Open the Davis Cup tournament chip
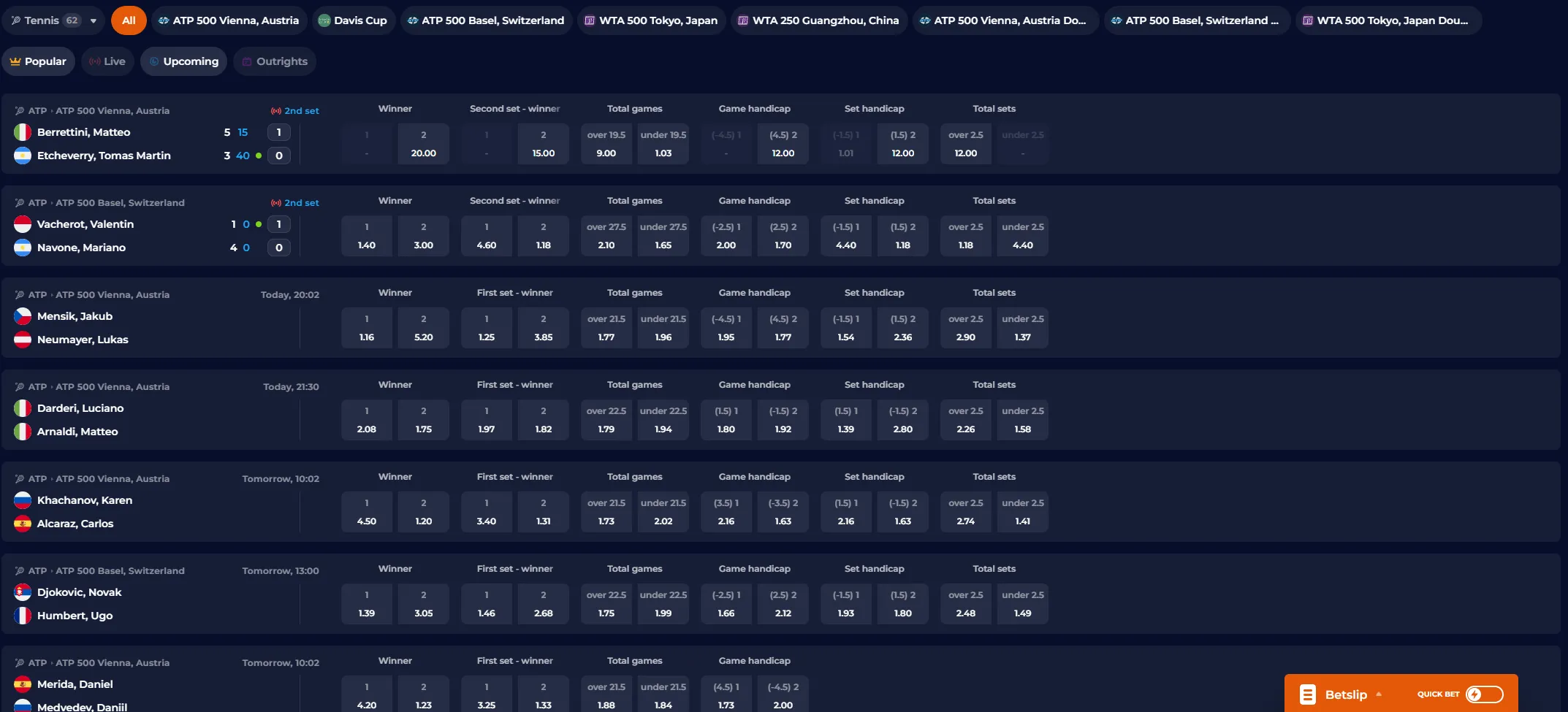1568x712 pixels. pyautogui.click(x=354, y=20)
